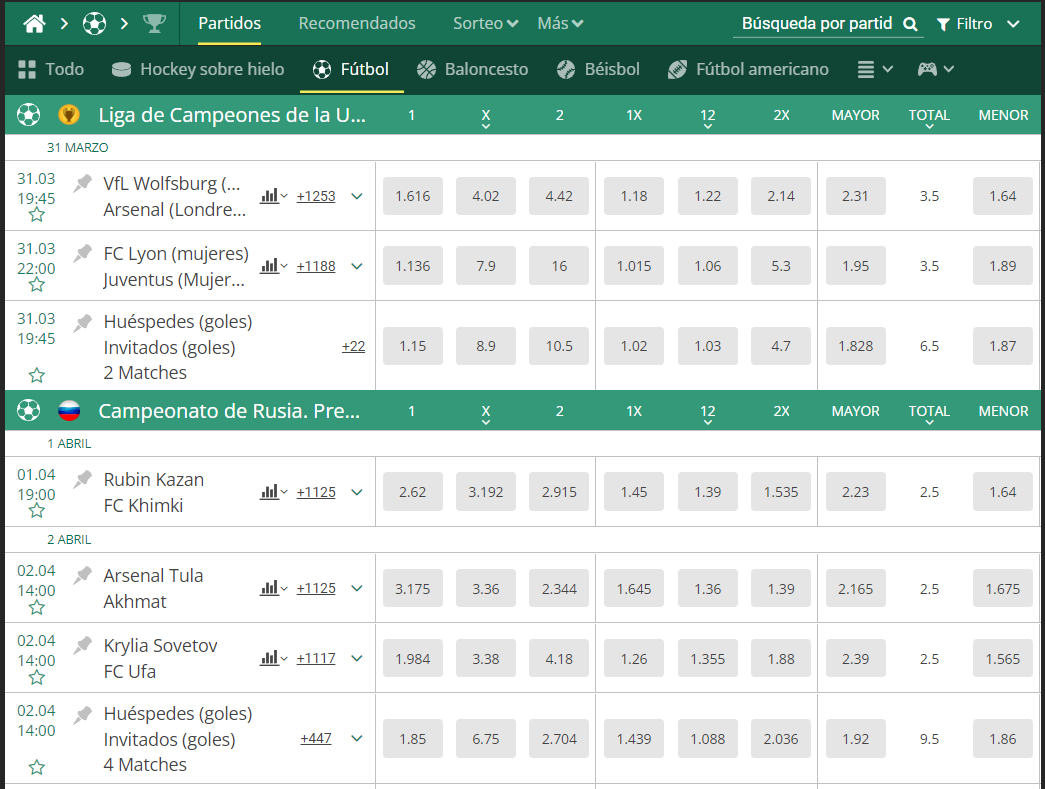The image size is (1045, 789).
Task: Select the Fútbol americano tab
Action: pyautogui.click(x=748, y=69)
